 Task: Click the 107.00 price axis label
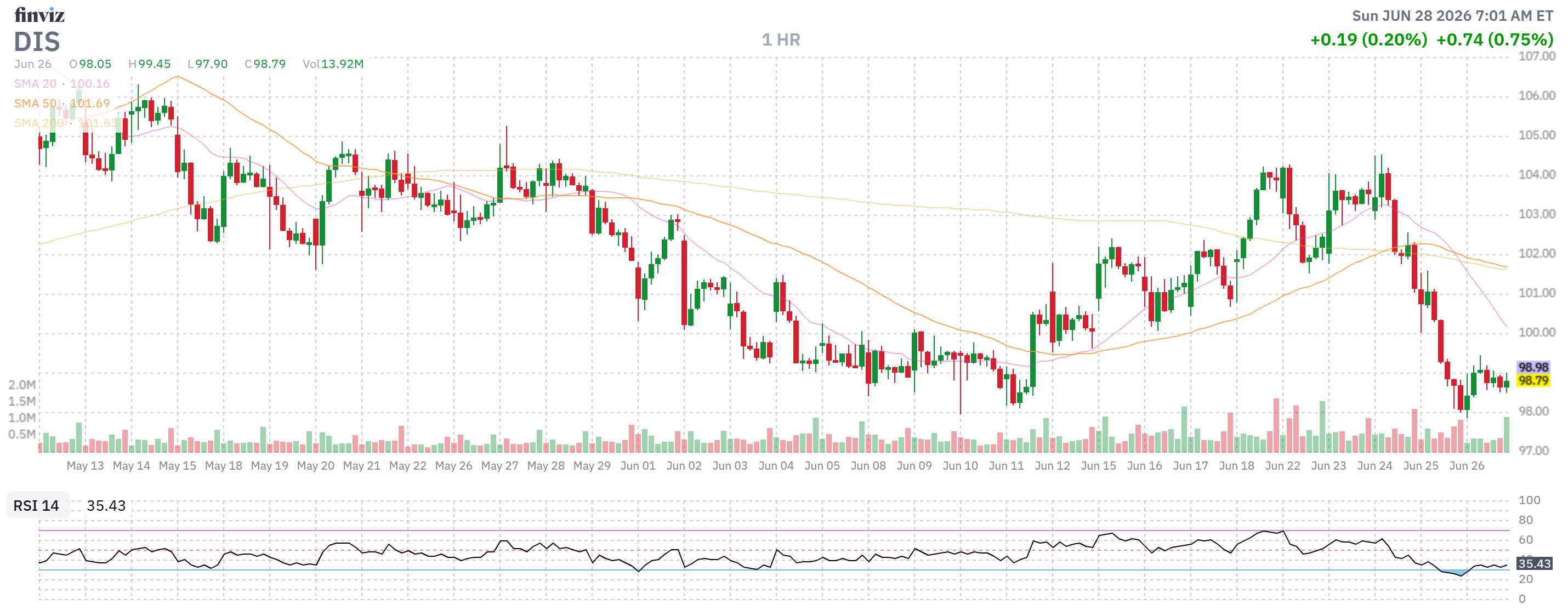1536,56
